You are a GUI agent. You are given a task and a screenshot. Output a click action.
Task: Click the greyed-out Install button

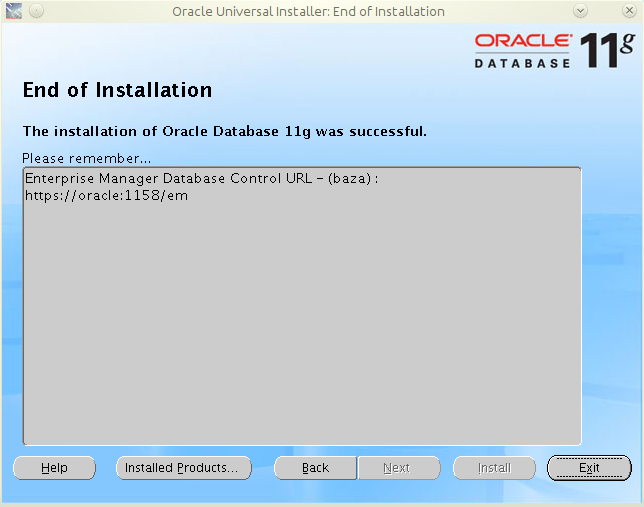click(x=494, y=468)
